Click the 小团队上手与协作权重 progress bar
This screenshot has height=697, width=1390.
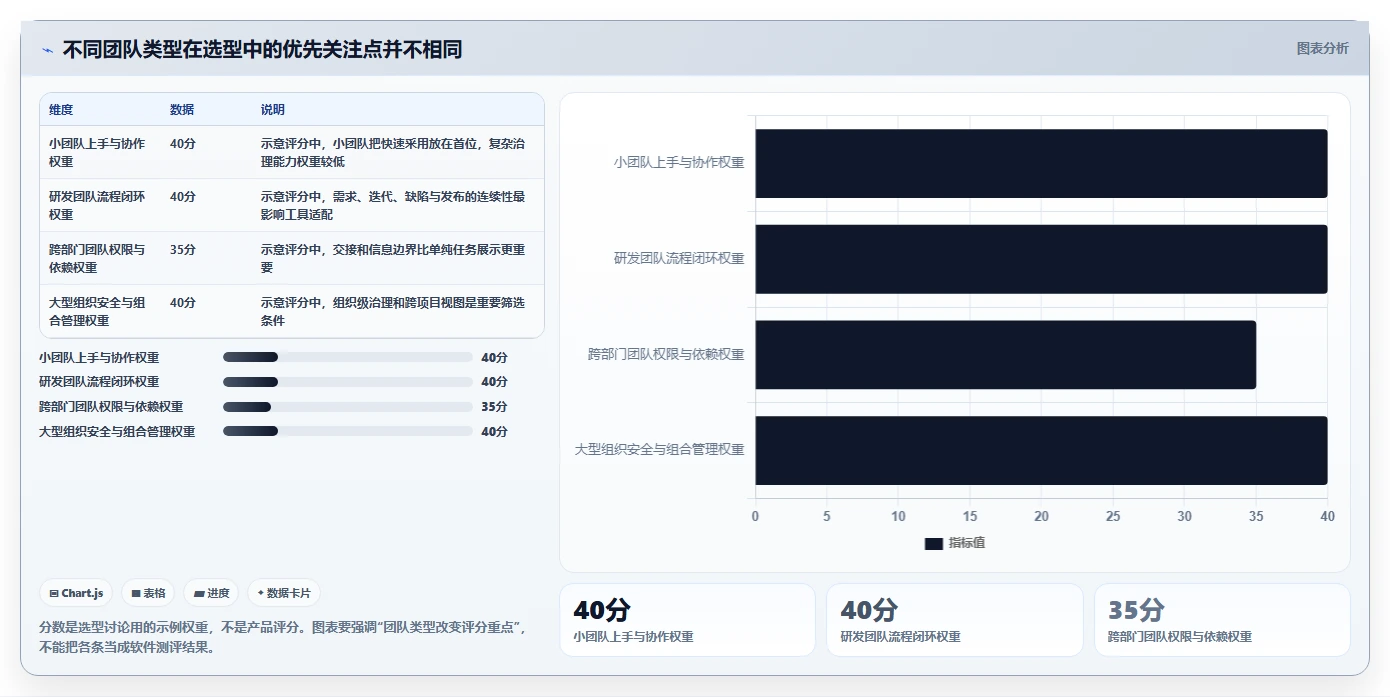347,357
